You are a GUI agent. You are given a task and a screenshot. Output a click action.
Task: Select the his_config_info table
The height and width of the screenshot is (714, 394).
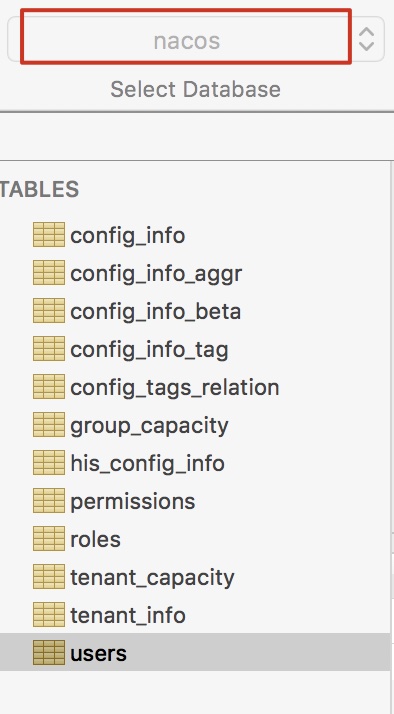coord(195,463)
